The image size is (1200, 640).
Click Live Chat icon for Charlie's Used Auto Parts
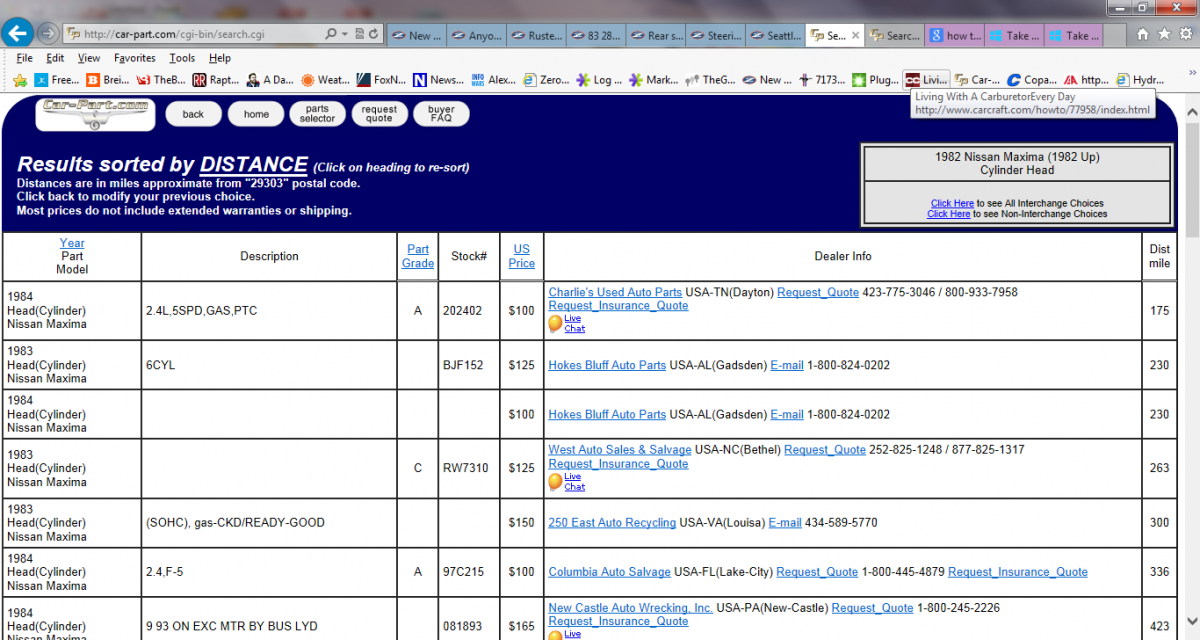coord(556,323)
